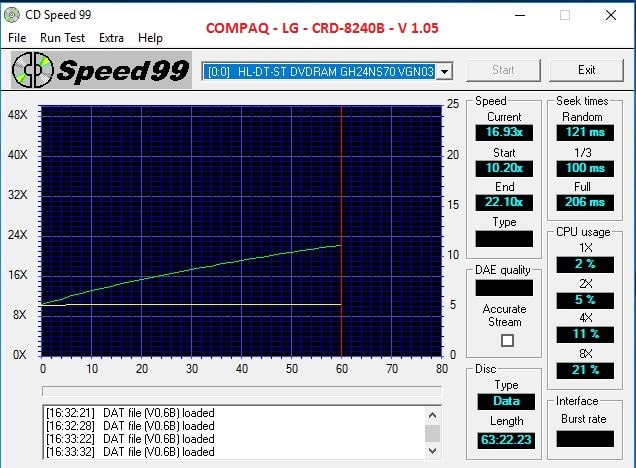636x468 pixels.
Task: Select the HL-DT-ST DVDRAM GH24NS70 drive field
Action: 319,71
